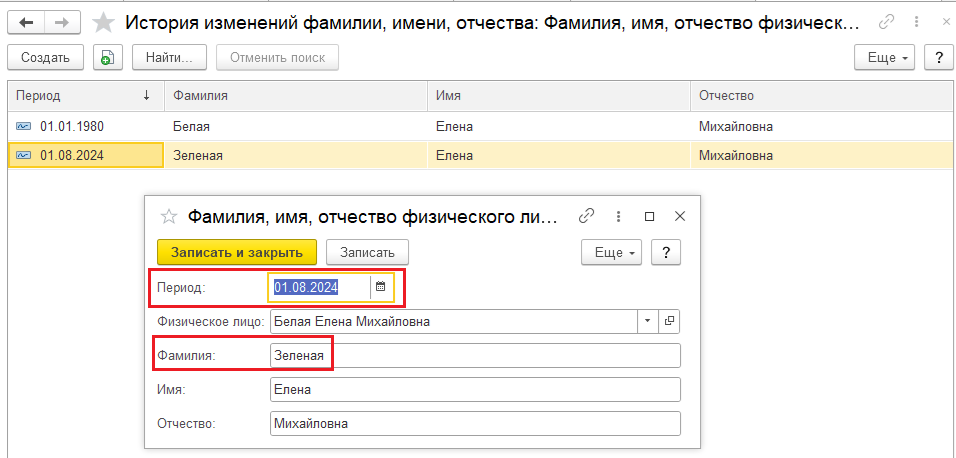
Task: Click Записать и закрыть button
Action: [x=237, y=252]
